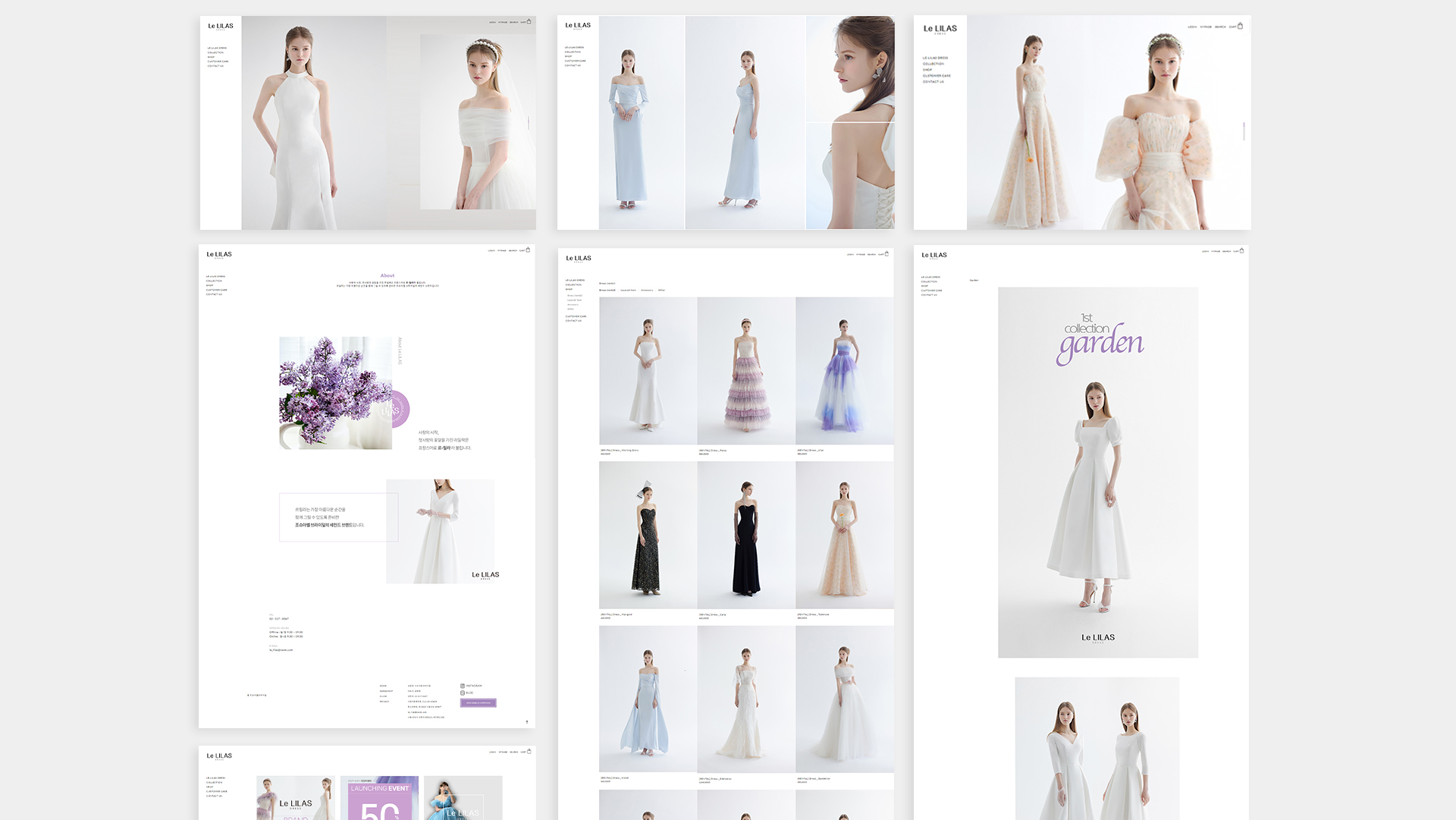This screenshot has width=1456, height=820.
Task: Click LOGIN in peach floral mockup header
Action: (x=1192, y=27)
